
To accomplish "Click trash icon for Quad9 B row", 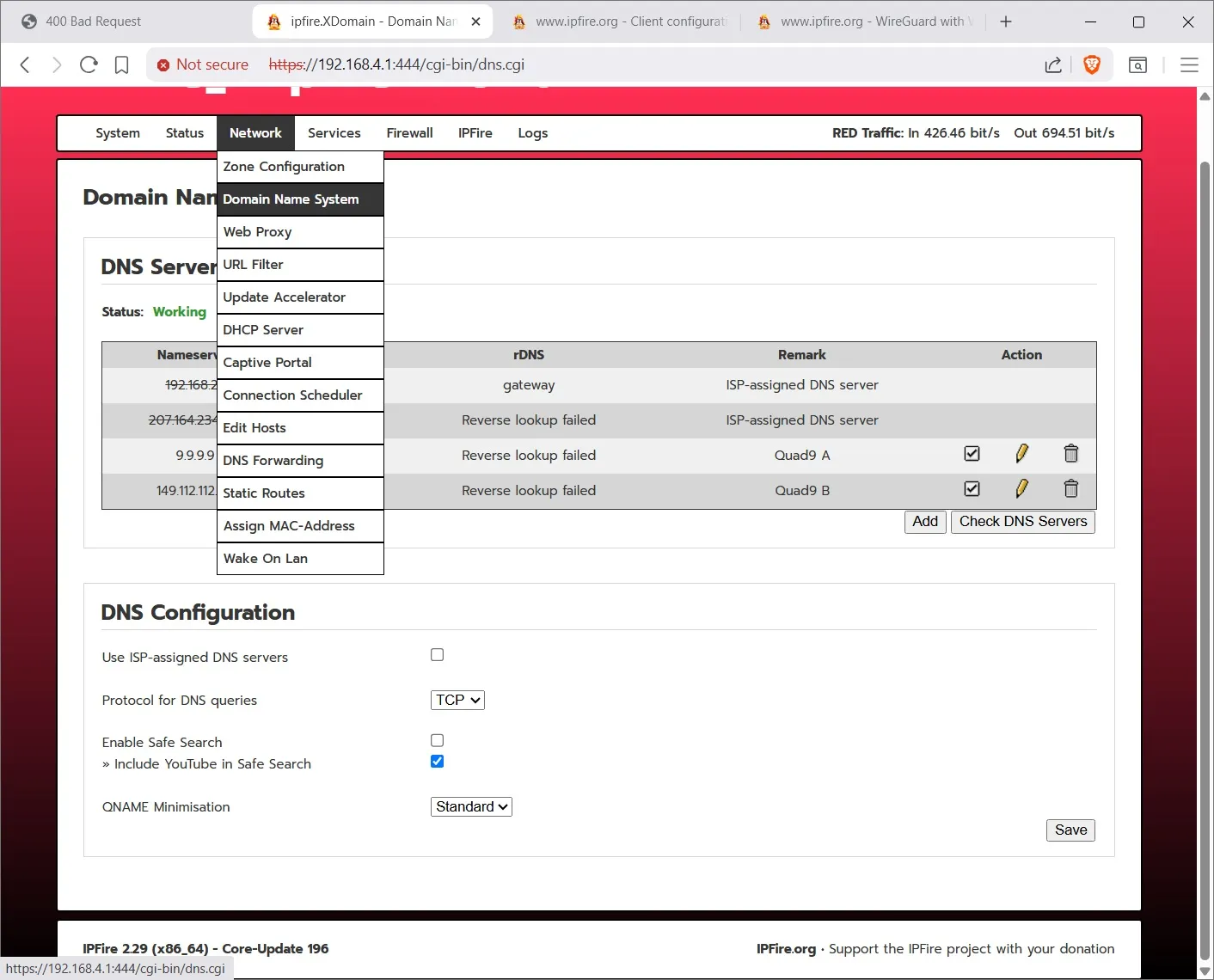I will click(x=1070, y=489).
